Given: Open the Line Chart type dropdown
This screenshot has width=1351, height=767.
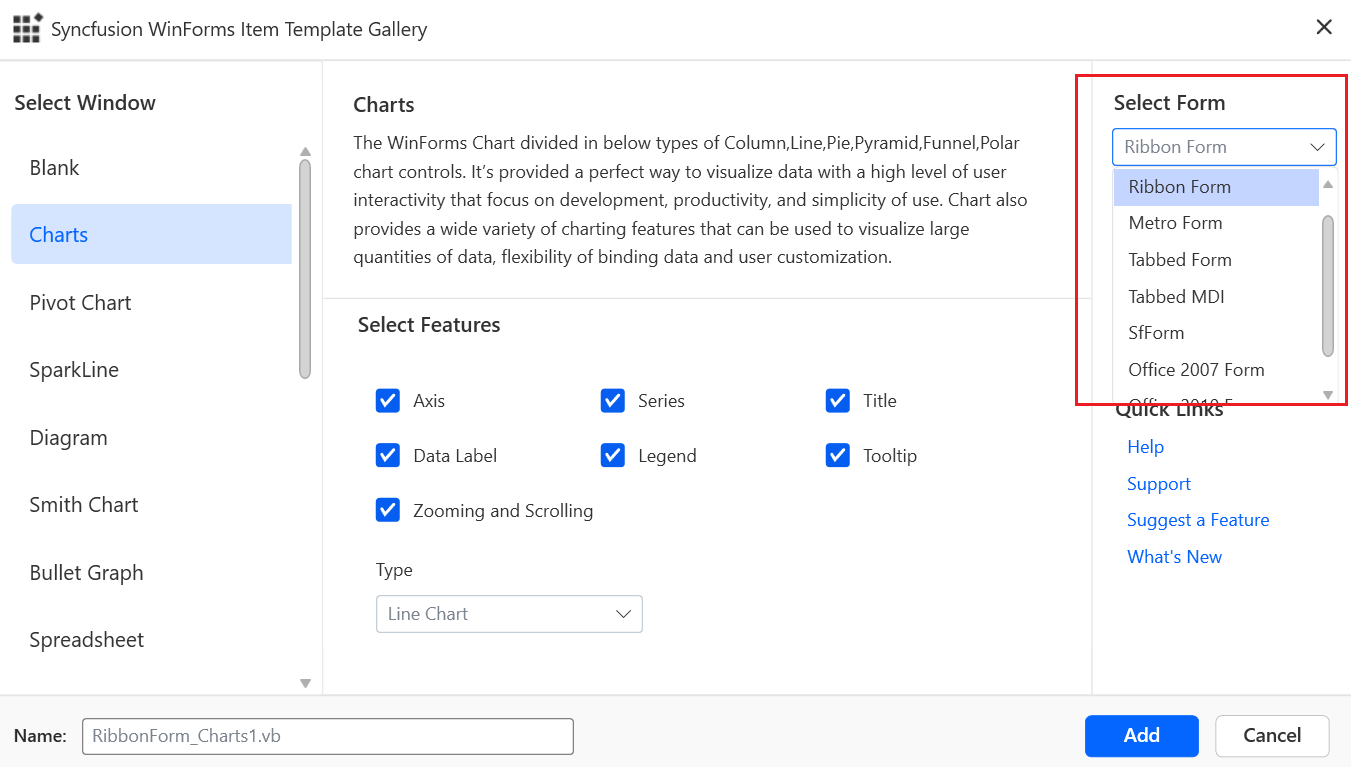Looking at the screenshot, I should coord(509,614).
